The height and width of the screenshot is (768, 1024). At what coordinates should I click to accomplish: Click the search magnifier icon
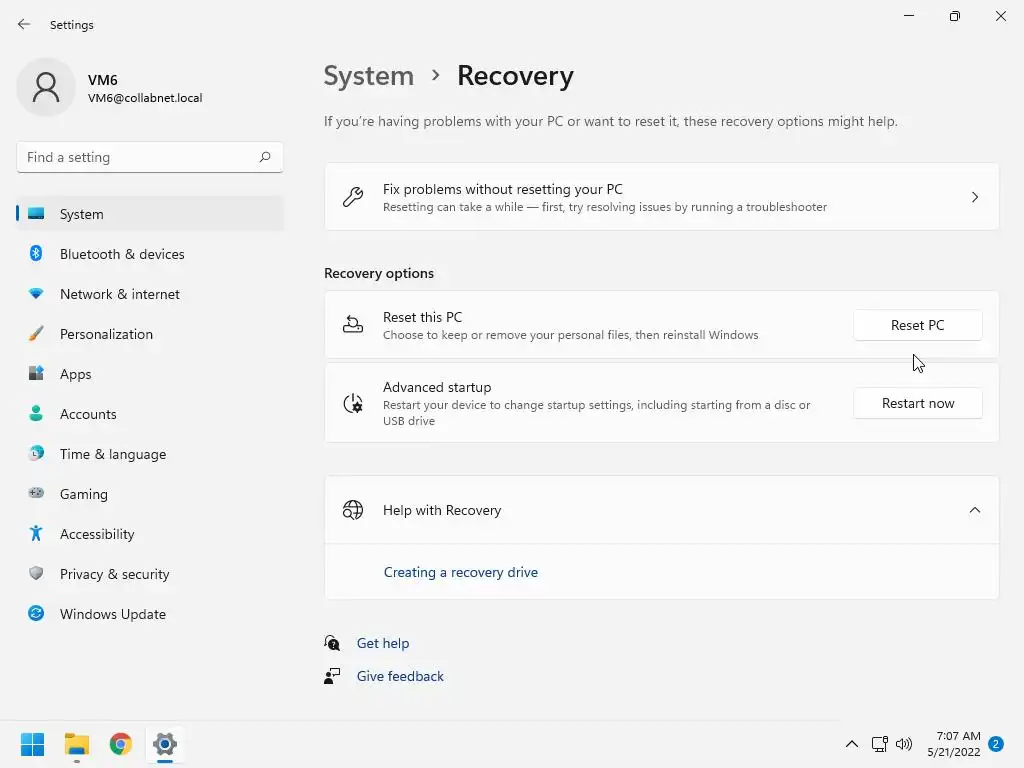click(265, 157)
